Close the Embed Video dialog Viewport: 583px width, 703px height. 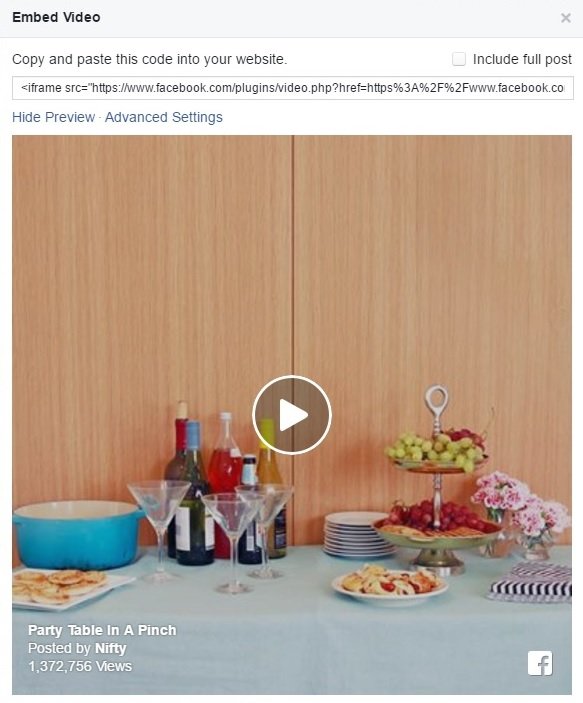566,18
